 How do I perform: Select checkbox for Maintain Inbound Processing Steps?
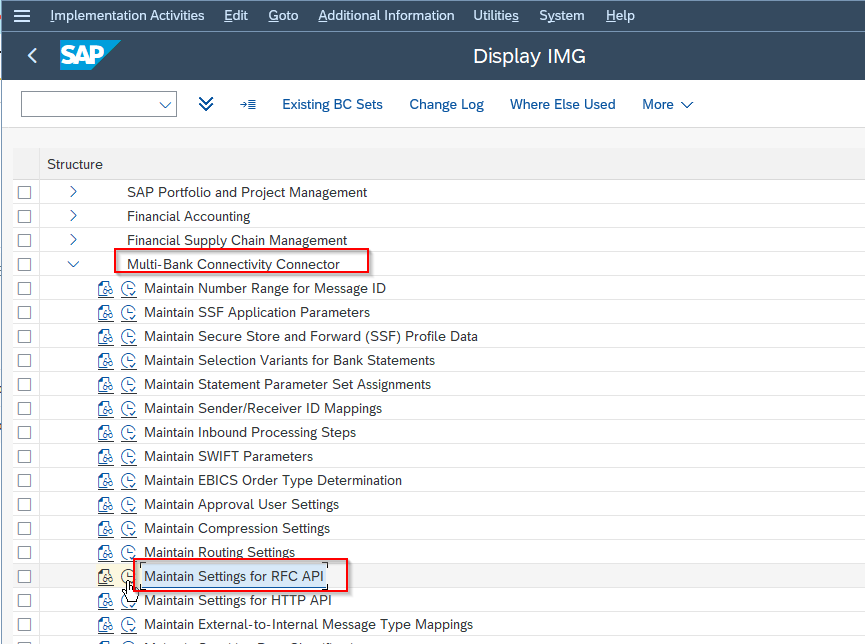(x=24, y=432)
